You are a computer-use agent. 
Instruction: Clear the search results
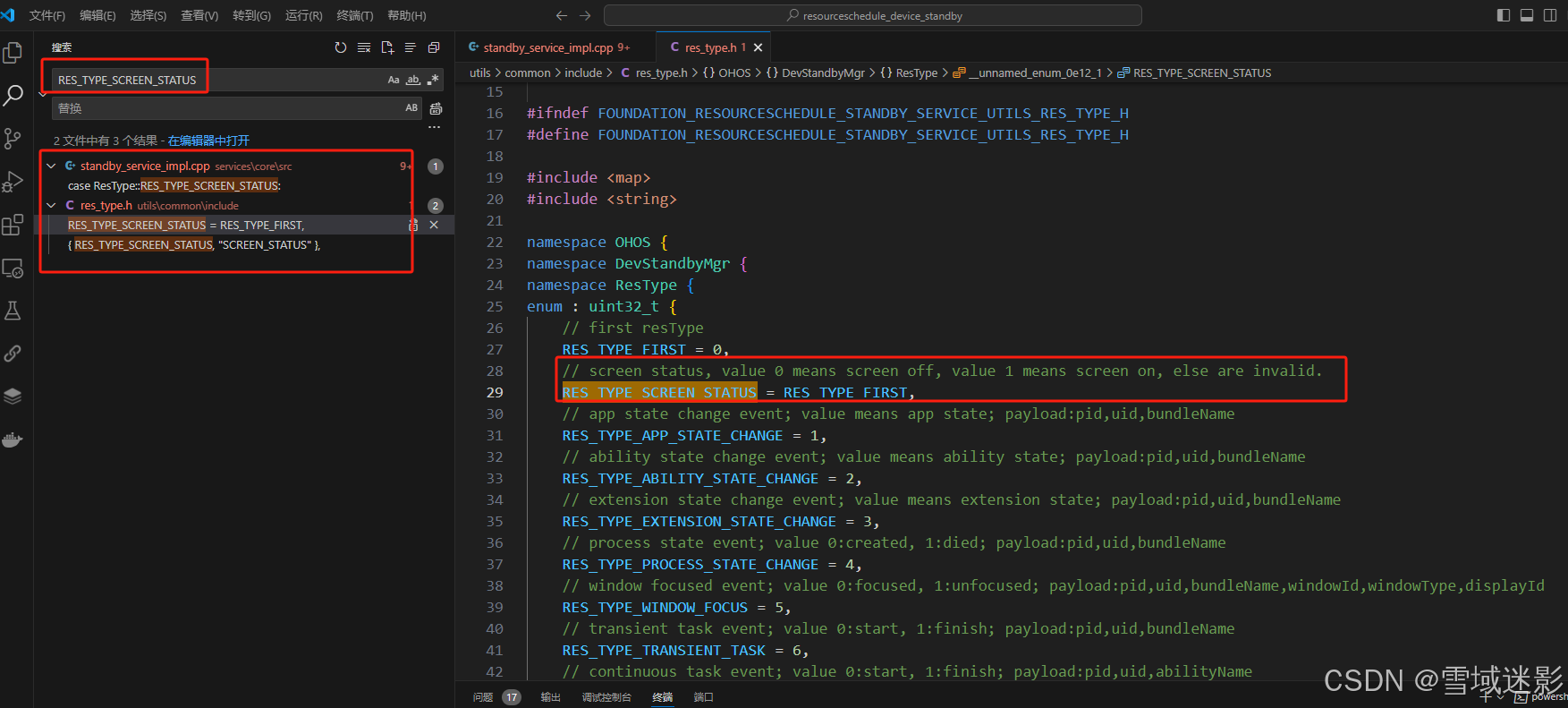(364, 47)
